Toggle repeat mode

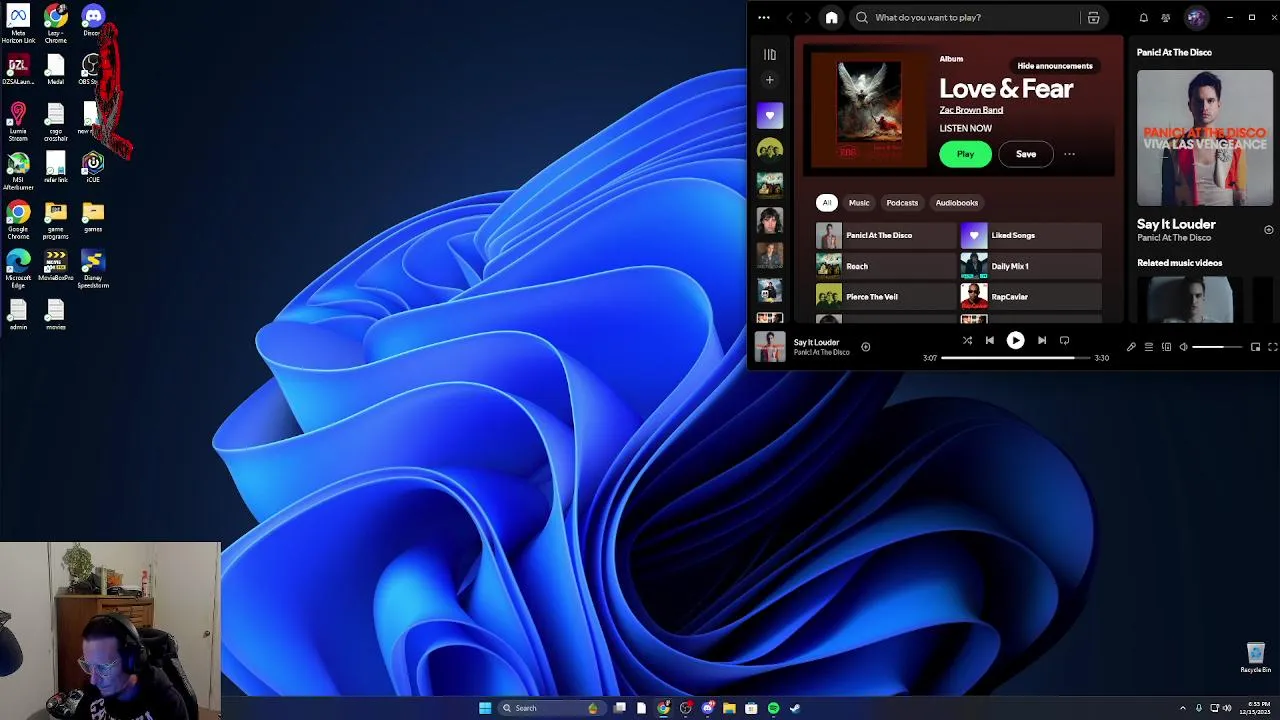click(1064, 341)
